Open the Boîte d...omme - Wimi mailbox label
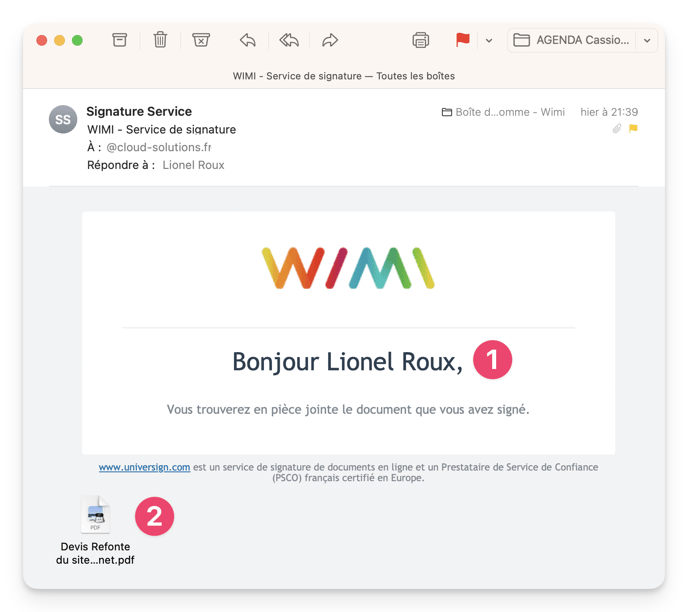This screenshot has height=612, width=688. (503, 112)
